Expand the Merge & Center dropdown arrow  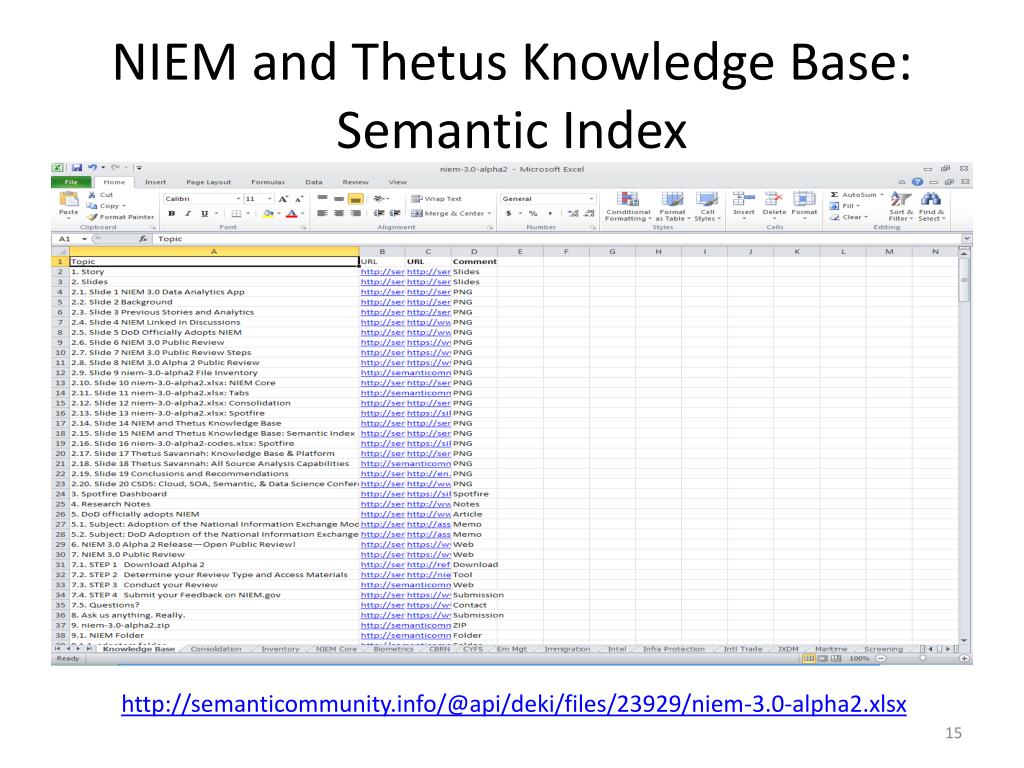490,214
